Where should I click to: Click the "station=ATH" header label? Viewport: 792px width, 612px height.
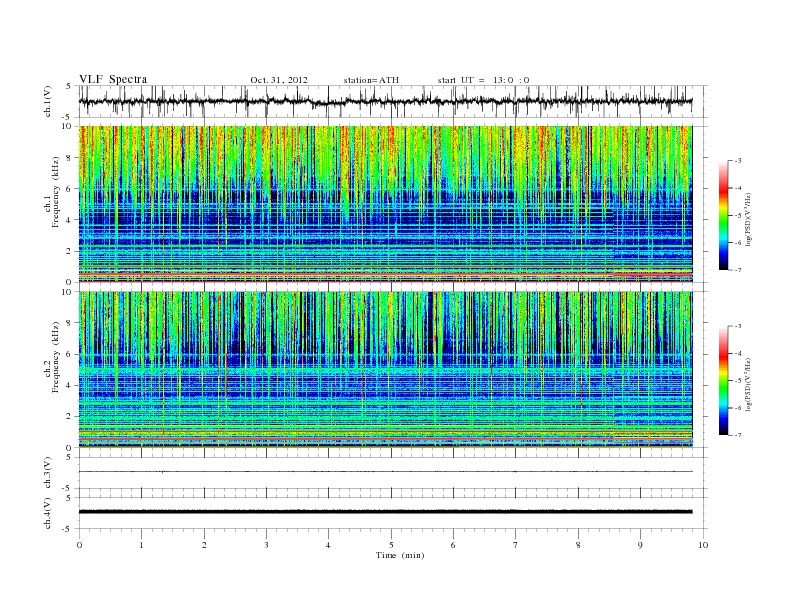(x=371, y=80)
